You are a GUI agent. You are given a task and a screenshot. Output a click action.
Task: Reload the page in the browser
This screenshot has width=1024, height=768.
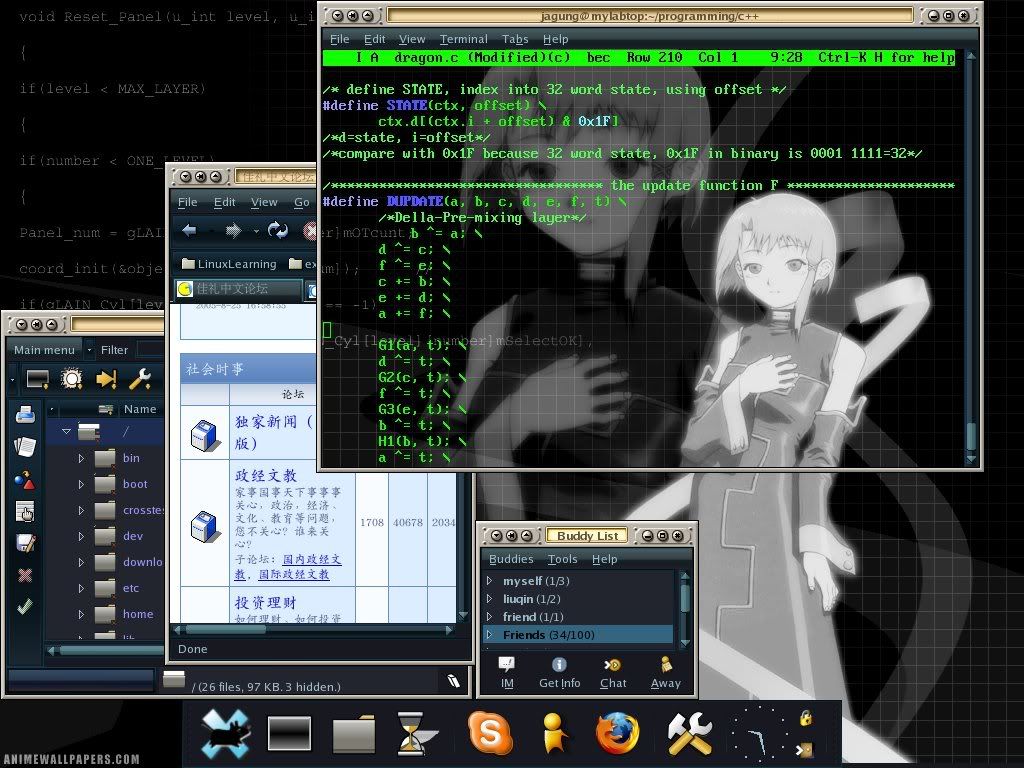pos(278,231)
